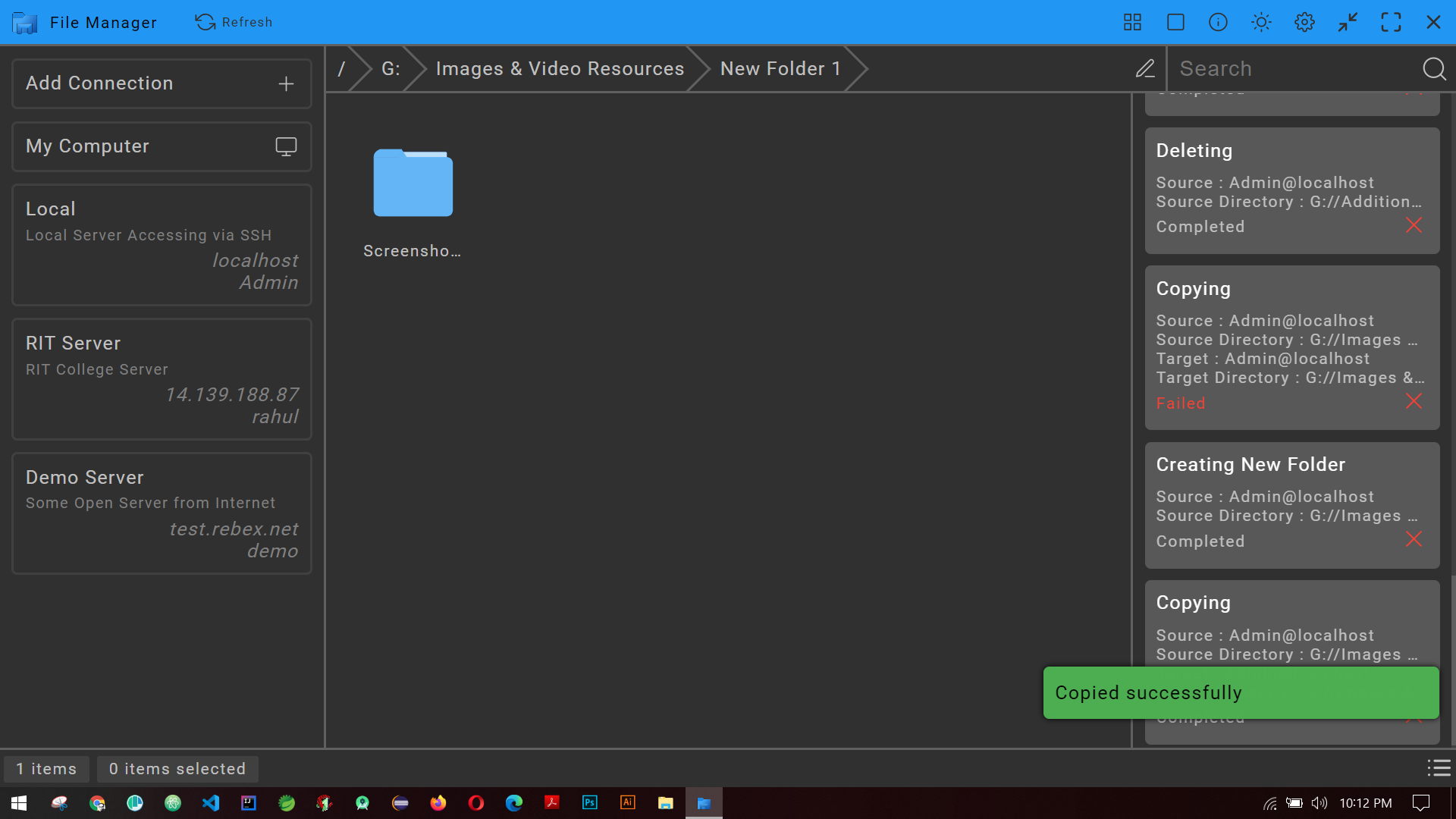Navigate to Images & Video Resources breadcrumb
Screen dimensions: 1456x819
point(560,68)
